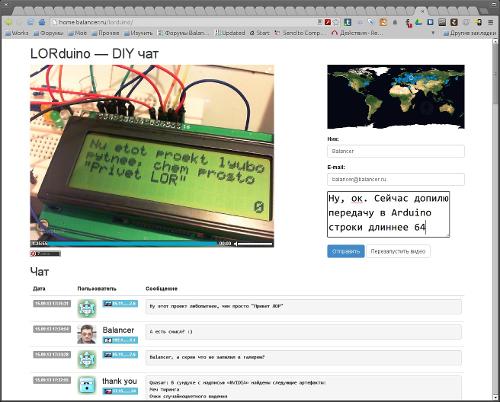500x402 pixels.
Task: Click the "LORduino — DIY чат" heading
Action: [x=94, y=54]
